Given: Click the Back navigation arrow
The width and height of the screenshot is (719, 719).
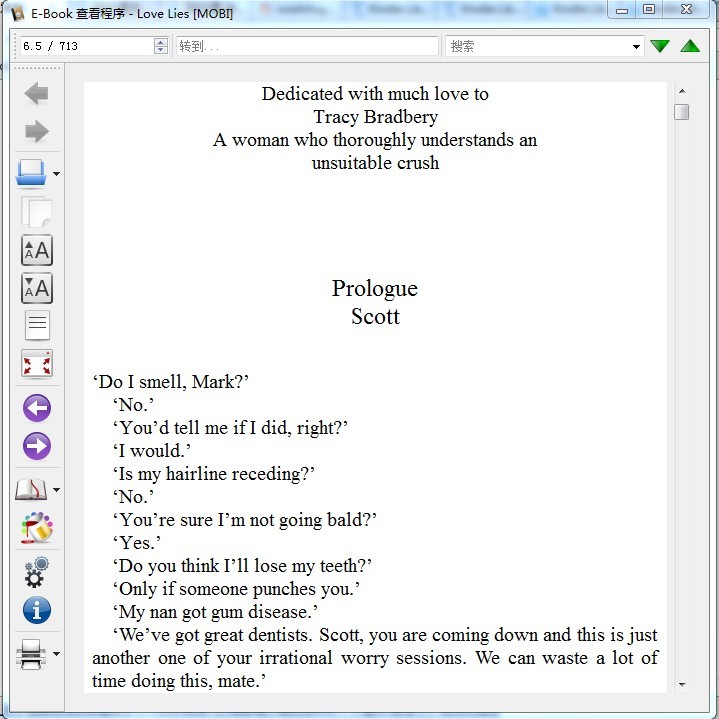Looking at the screenshot, I should (x=36, y=94).
